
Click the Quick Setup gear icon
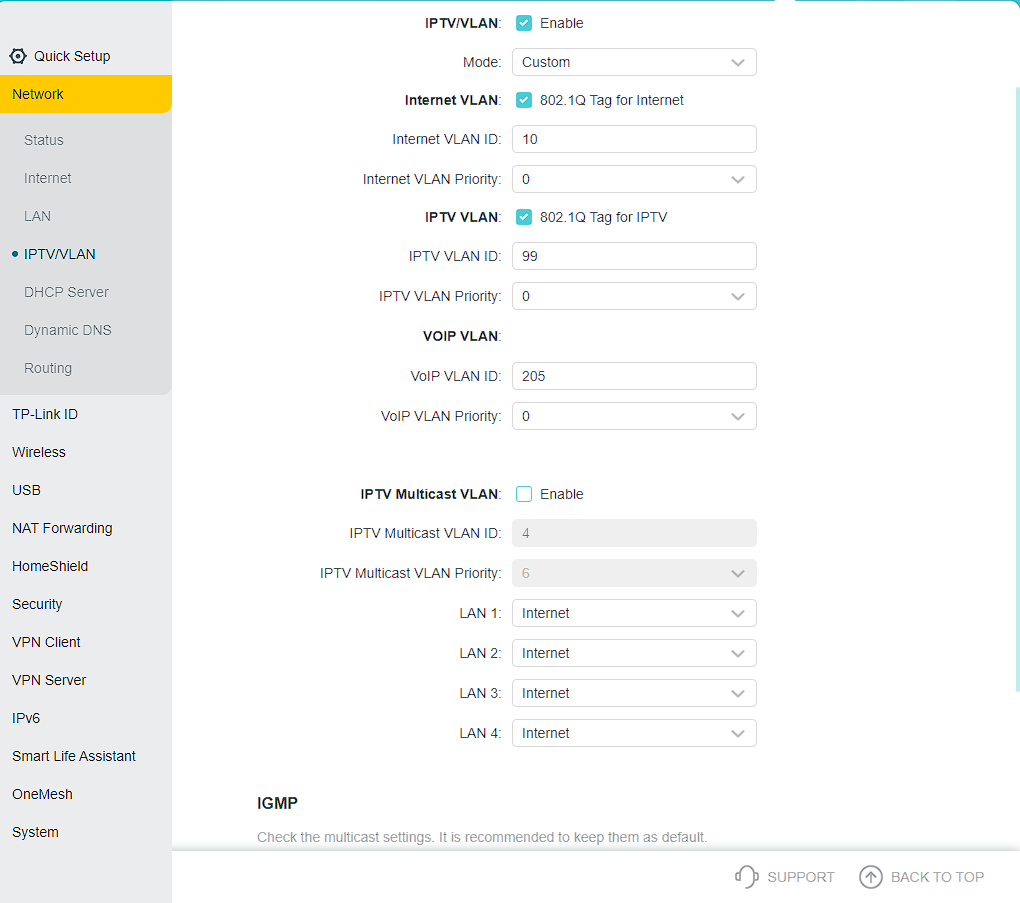18,56
